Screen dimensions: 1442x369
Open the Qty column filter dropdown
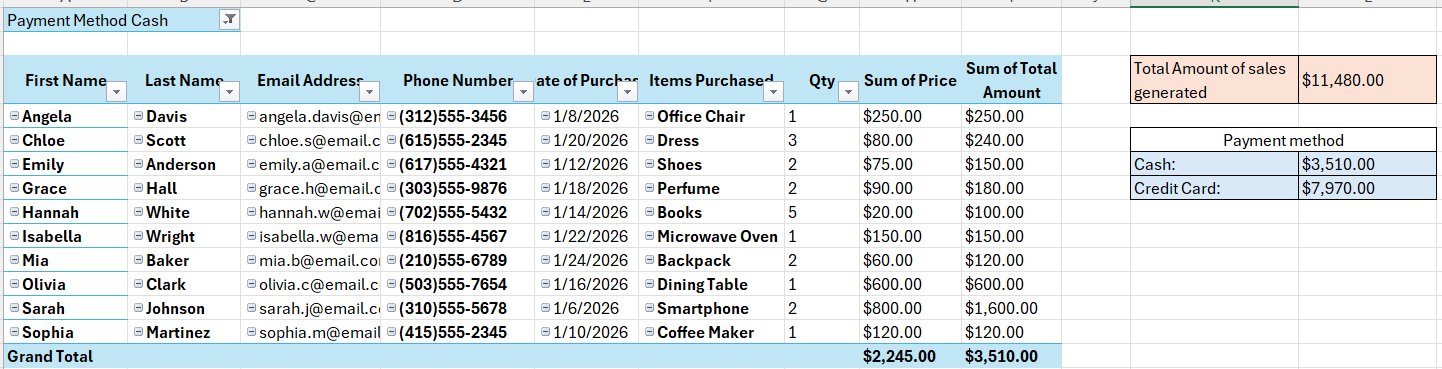tap(848, 92)
